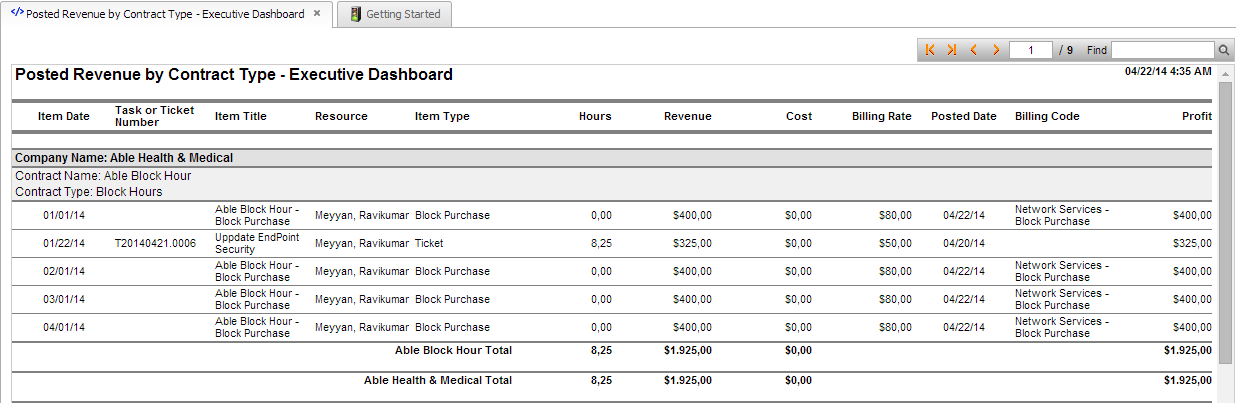
Task: Click the page number input field
Action: [1030, 50]
